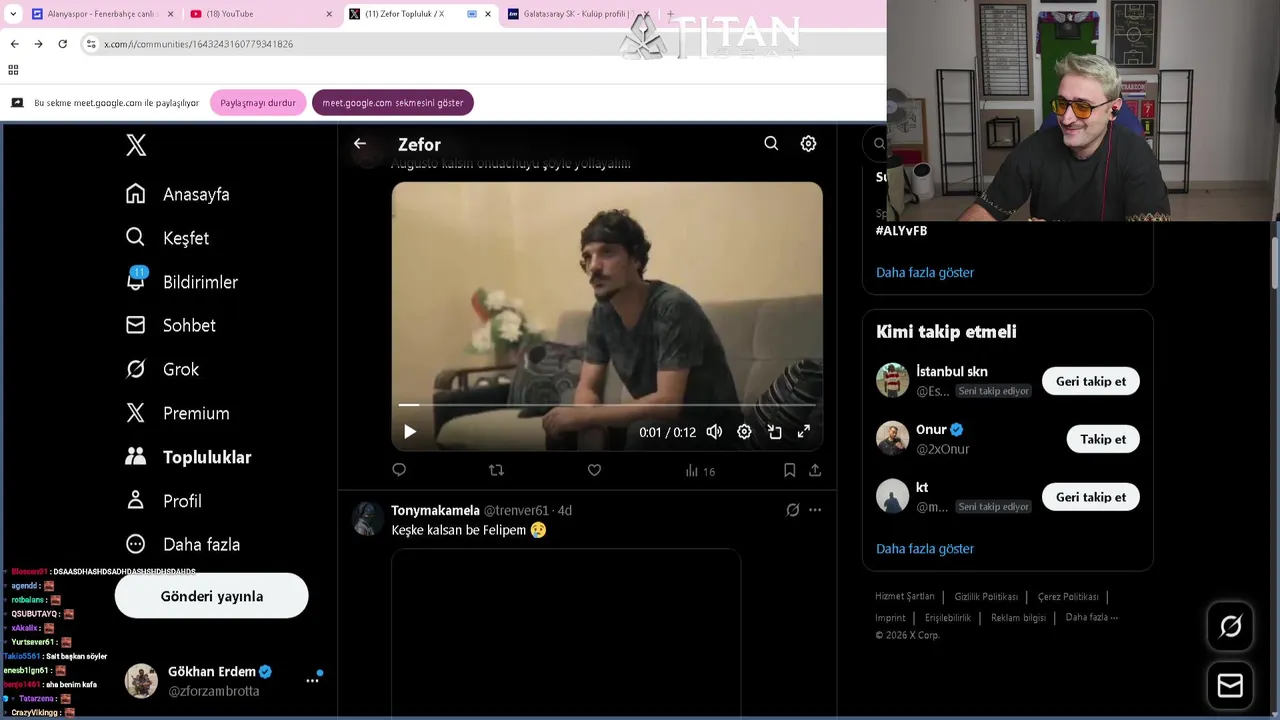This screenshot has width=1280, height=720.
Task: Click Imprint footer link
Action: (890, 618)
